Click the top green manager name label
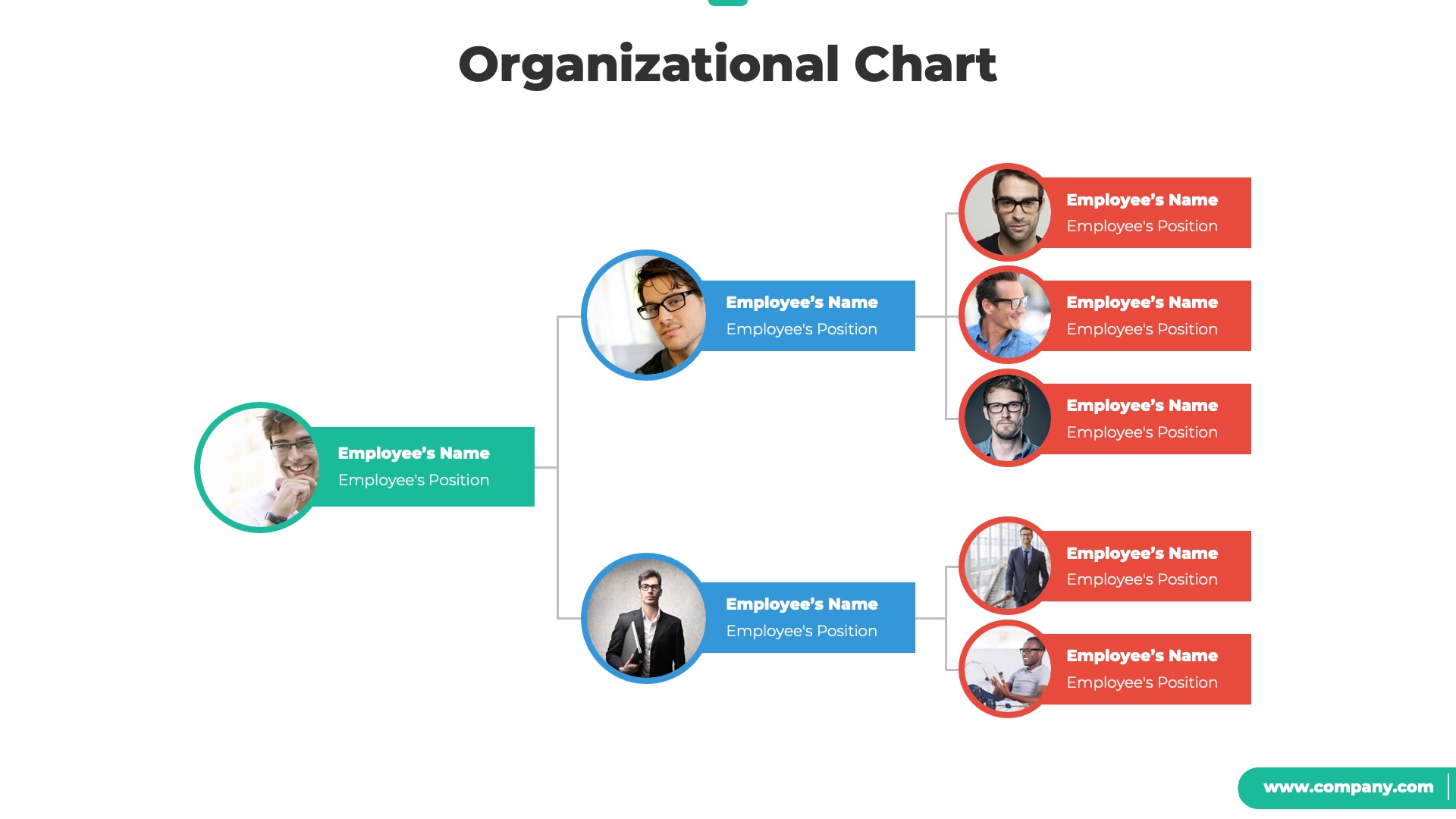 tap(413, 453)
